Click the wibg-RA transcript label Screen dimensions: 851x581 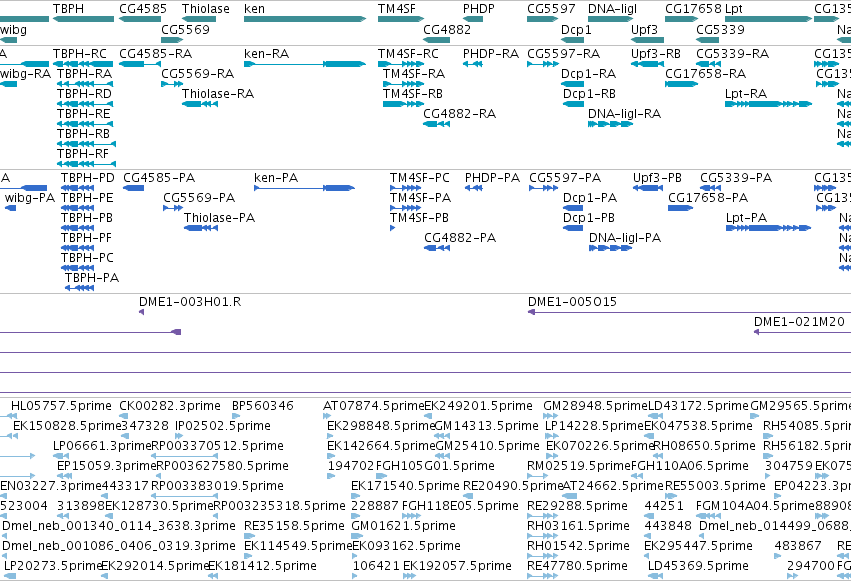pos(26,74)
